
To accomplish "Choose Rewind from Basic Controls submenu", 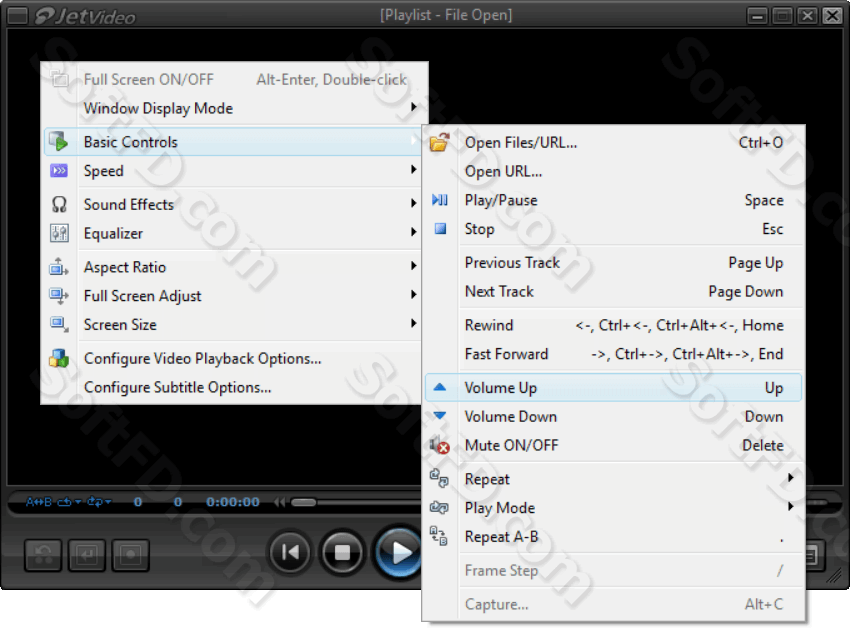I will tap(613, 325).
